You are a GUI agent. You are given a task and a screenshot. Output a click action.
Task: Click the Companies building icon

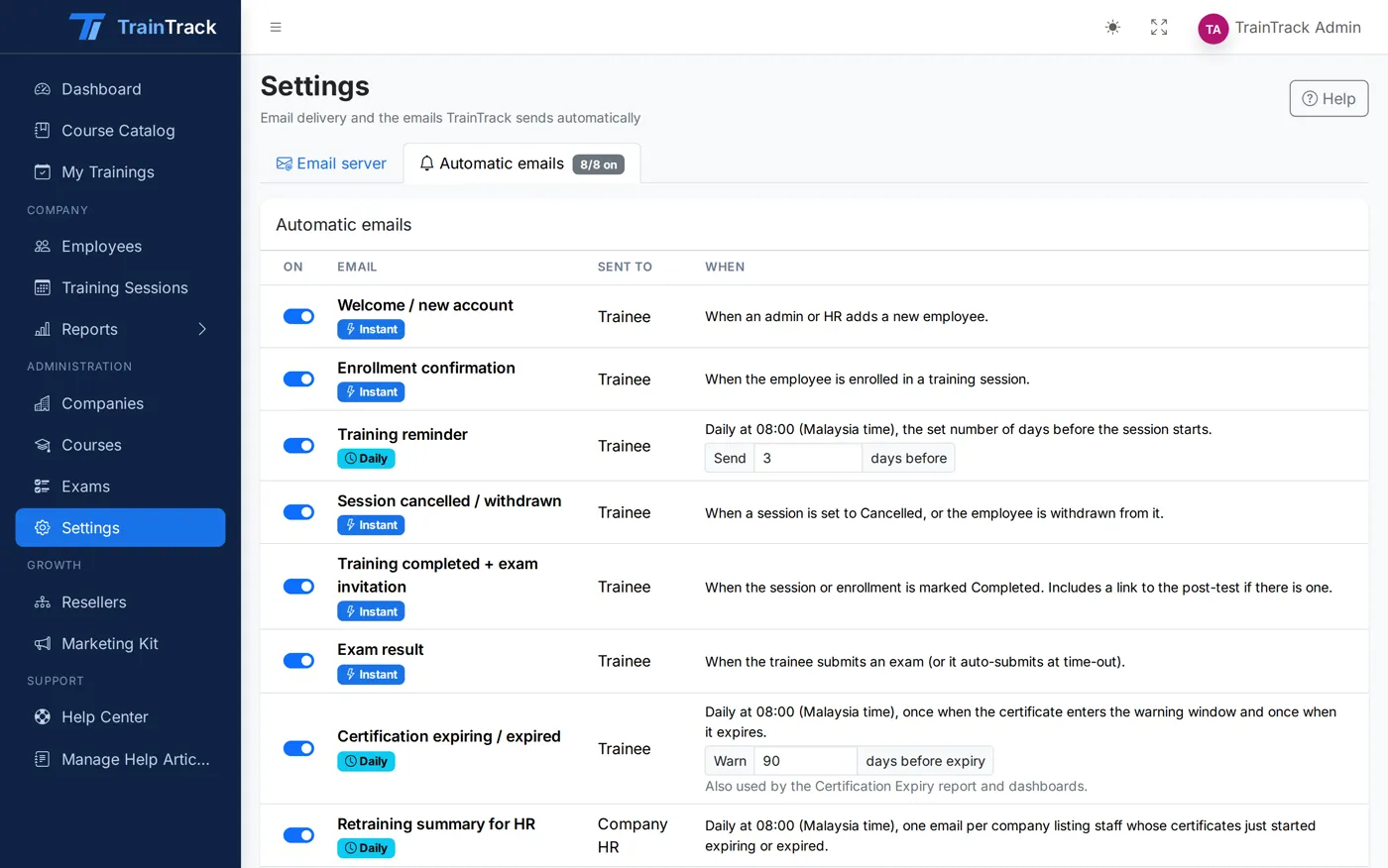click(43, 403)
